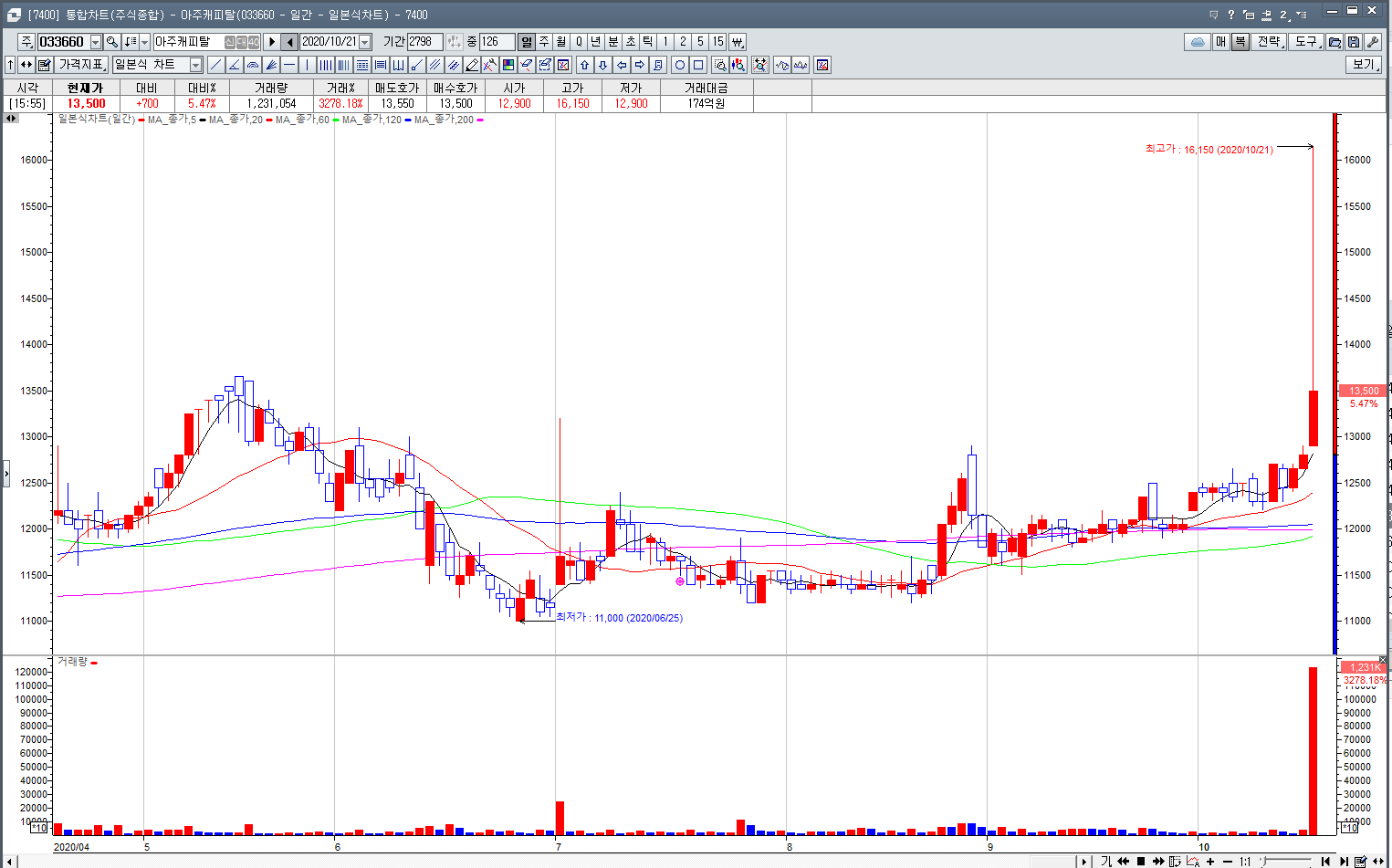Stop chart scrolling with square icon
This screenshot has width=1392, height=868.
click(1141, 861)
